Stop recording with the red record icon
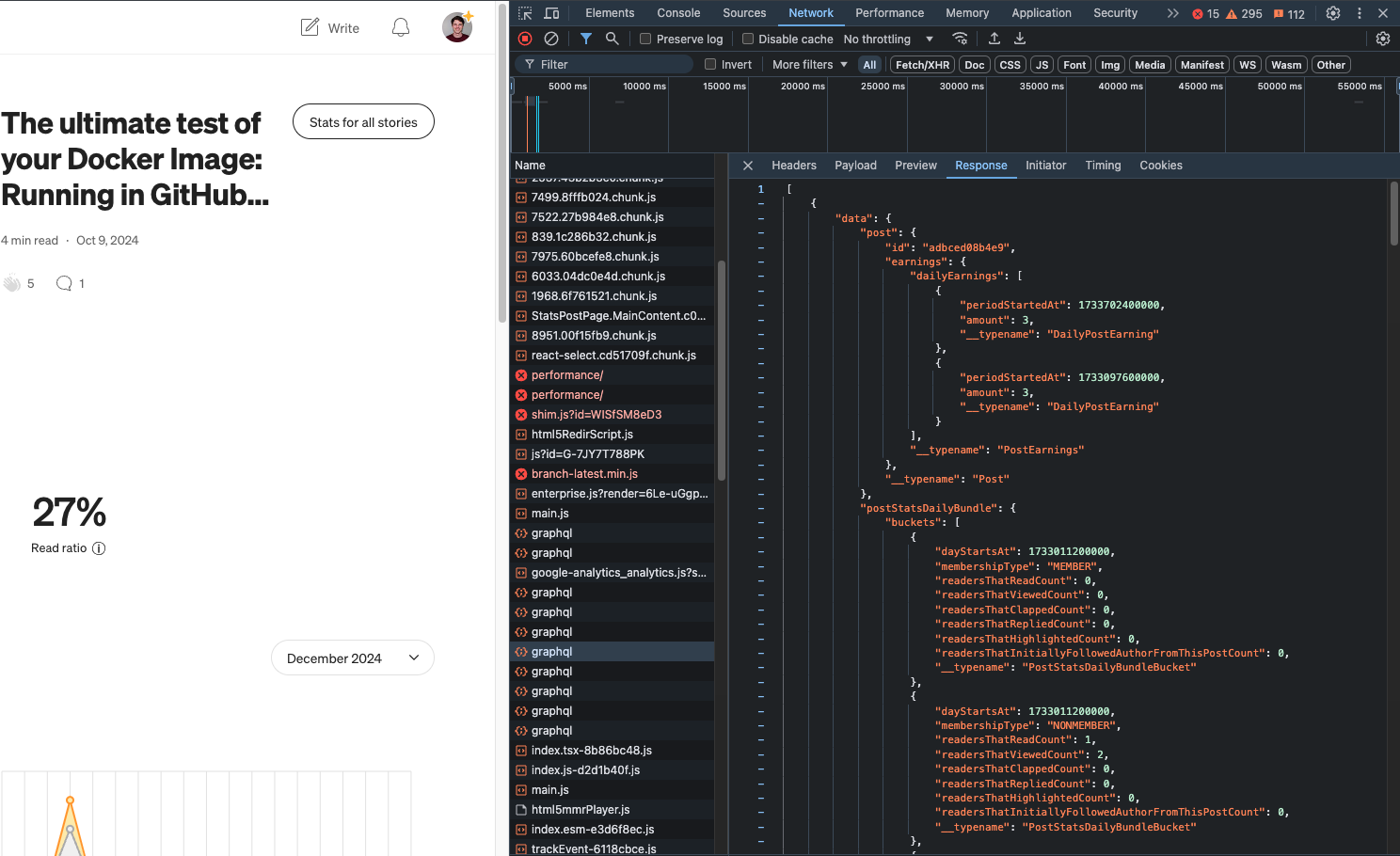Viewport: 1400px width, 856px height. [526, 39]
